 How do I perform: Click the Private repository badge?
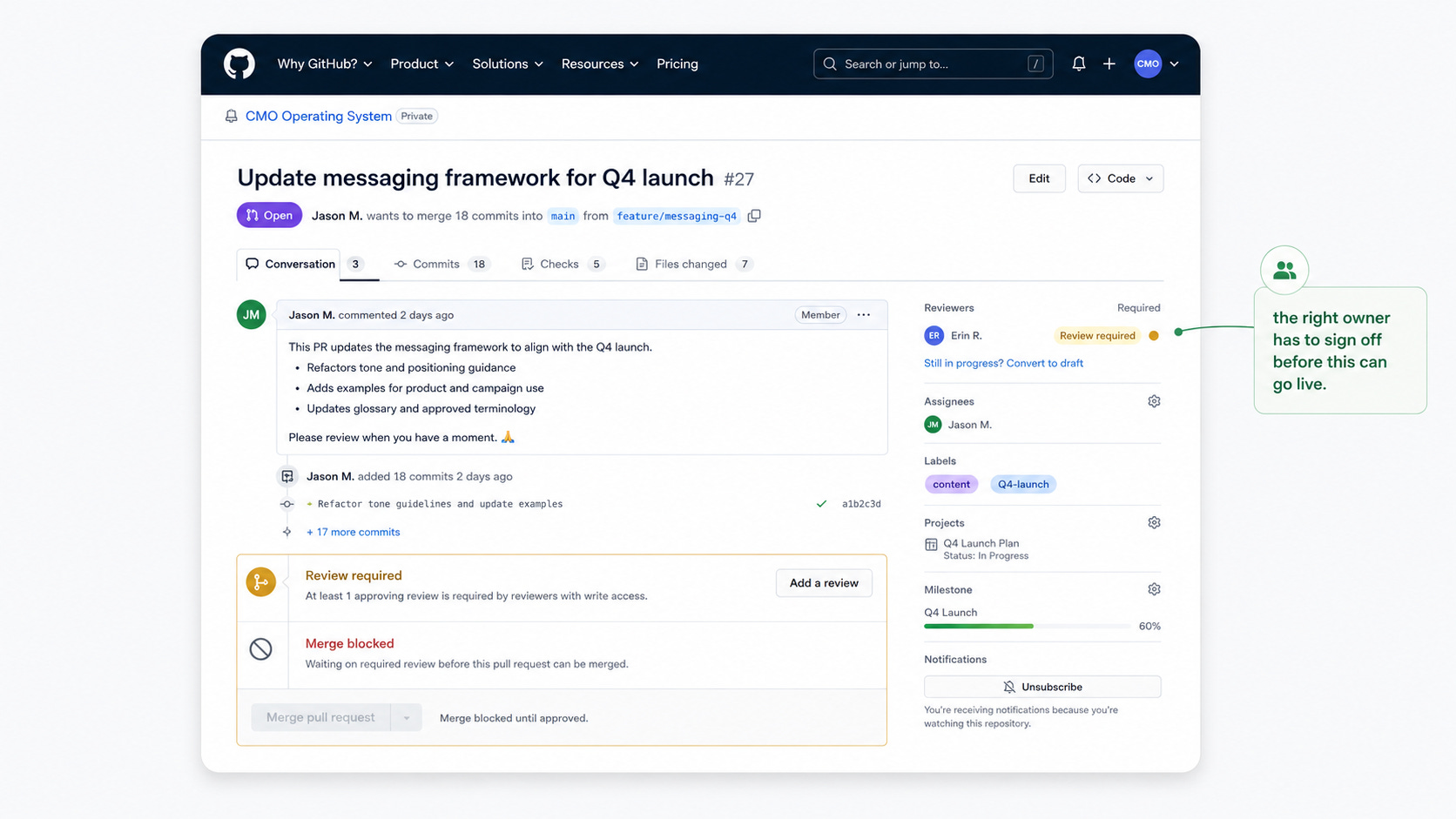pyautogui.click(x=417, y=116)
